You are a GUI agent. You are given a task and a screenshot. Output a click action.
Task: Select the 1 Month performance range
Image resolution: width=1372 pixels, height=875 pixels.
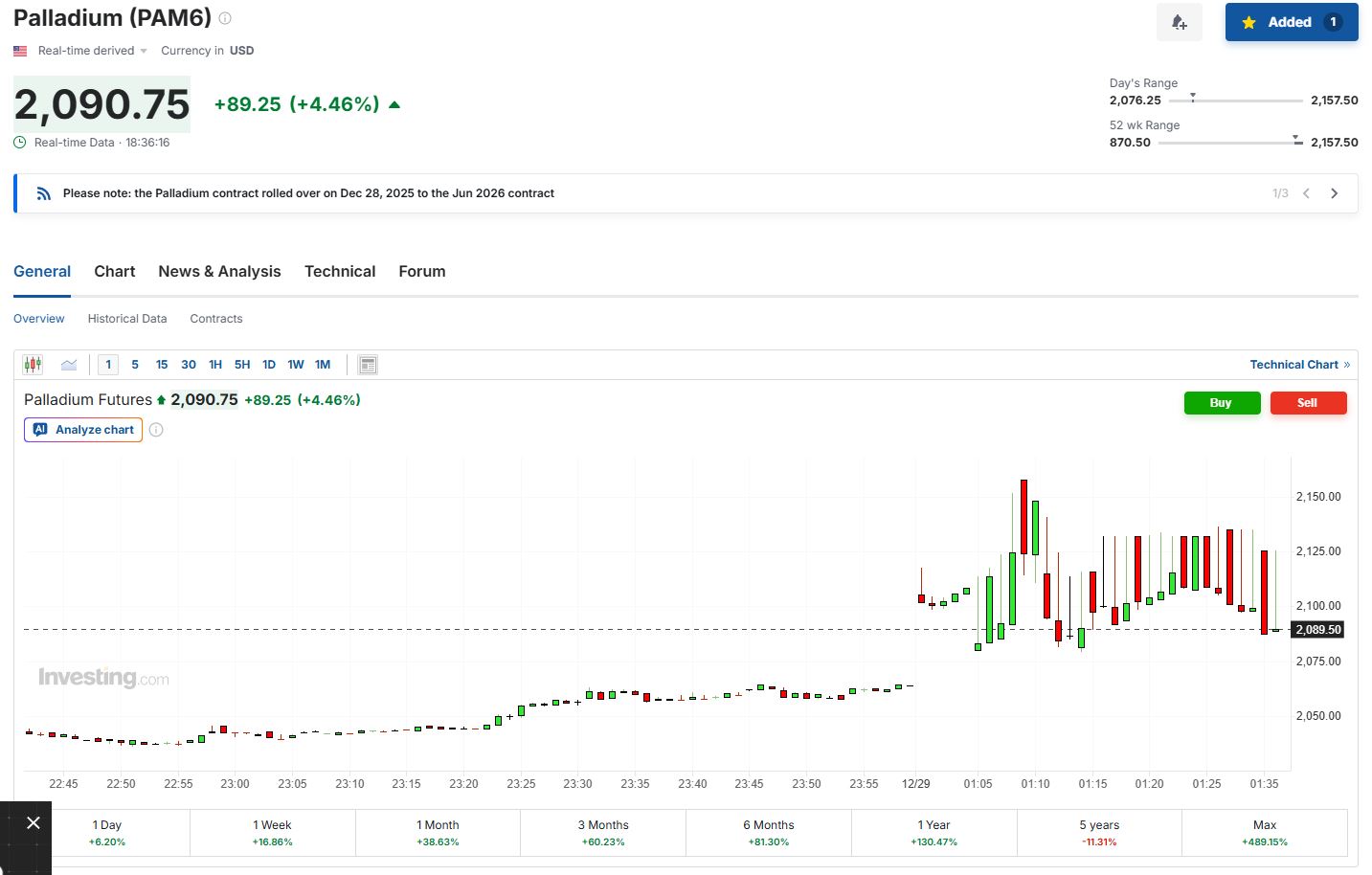[438, 833]
